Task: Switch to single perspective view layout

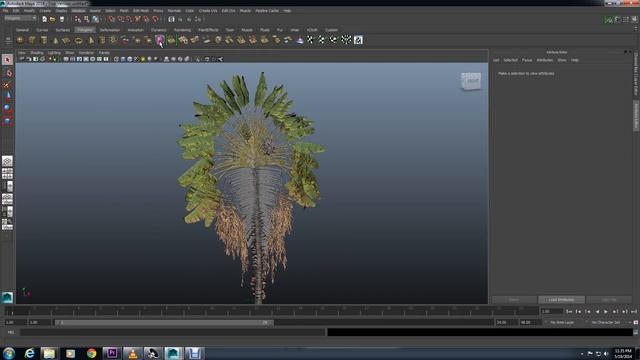Action: [x=7, y=161]
